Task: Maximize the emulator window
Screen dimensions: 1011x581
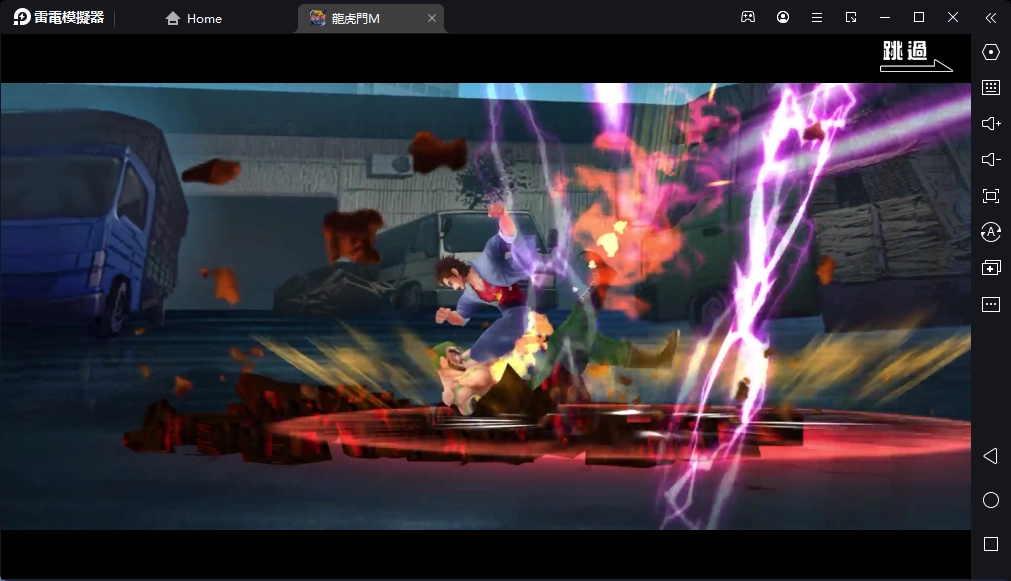Action: [919, 17]
